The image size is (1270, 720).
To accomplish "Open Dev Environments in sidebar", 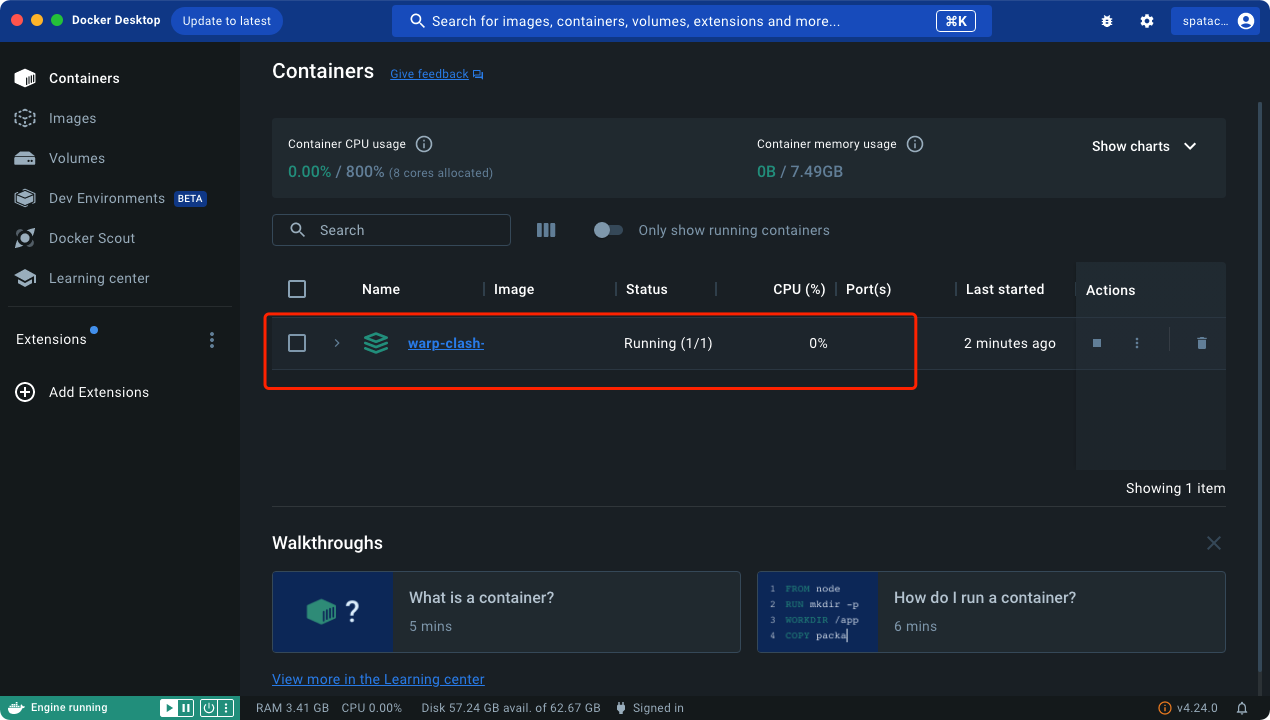I will pyautogui.click(x=120, y=198).
